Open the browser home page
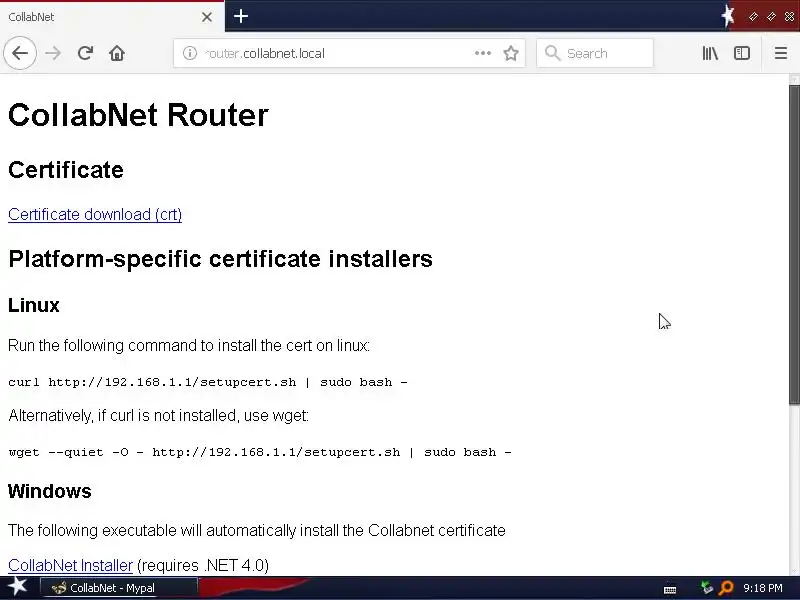Image resolution: width=800 pixels, height=600 pixels. tap(117, 53)
